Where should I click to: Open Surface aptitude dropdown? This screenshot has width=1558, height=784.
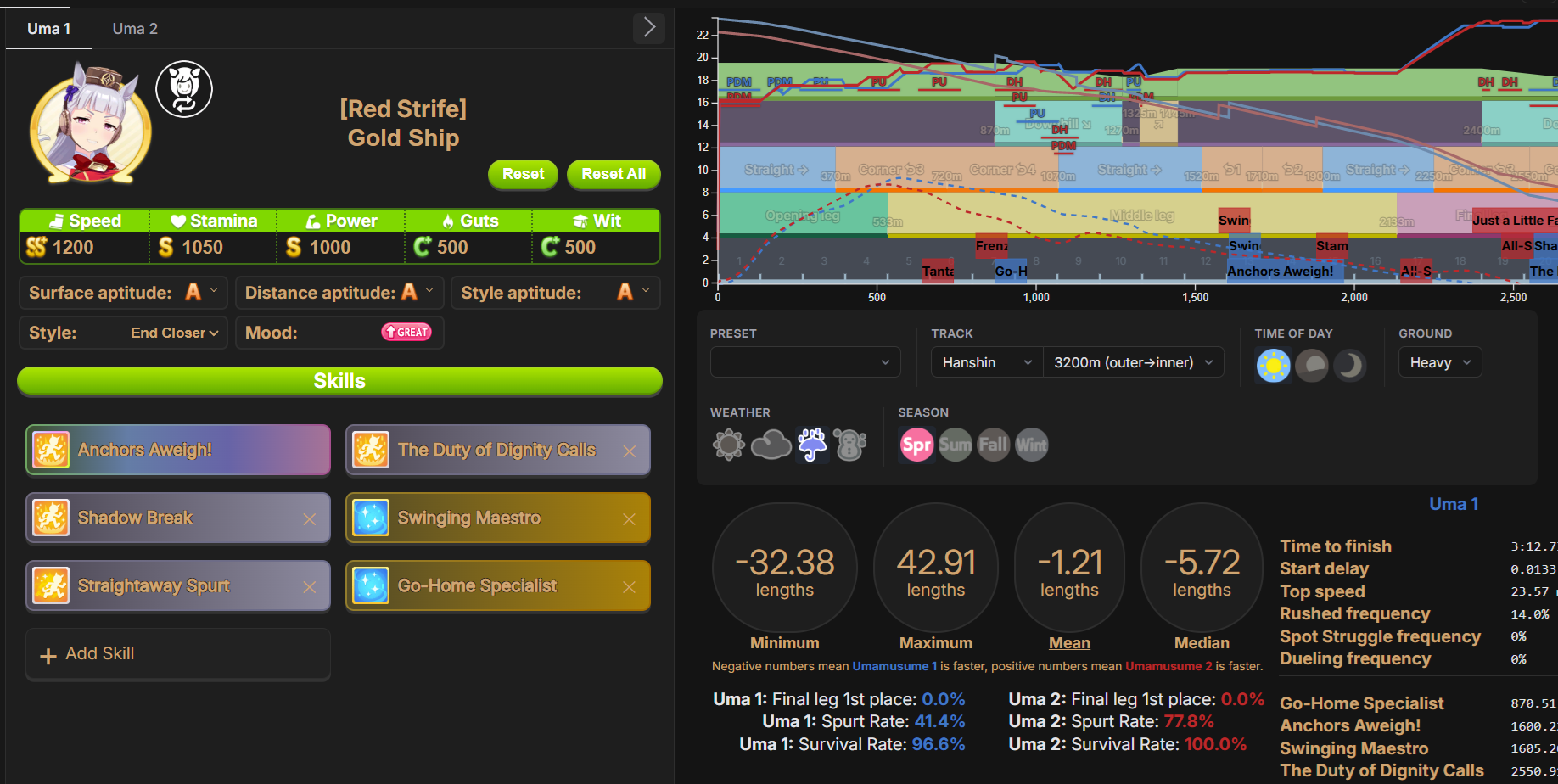(123, 293)
